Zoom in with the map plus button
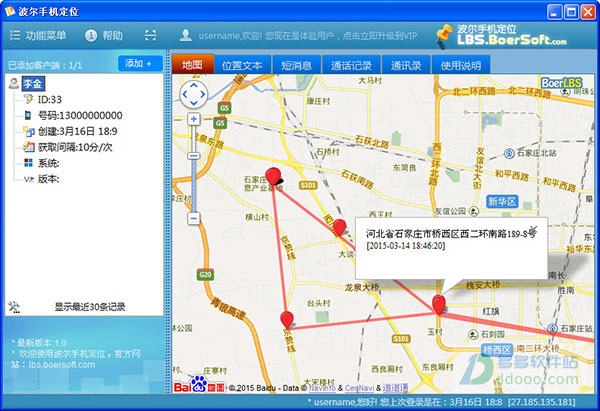This screenshot has height=411, width=600. coord(194,119)
